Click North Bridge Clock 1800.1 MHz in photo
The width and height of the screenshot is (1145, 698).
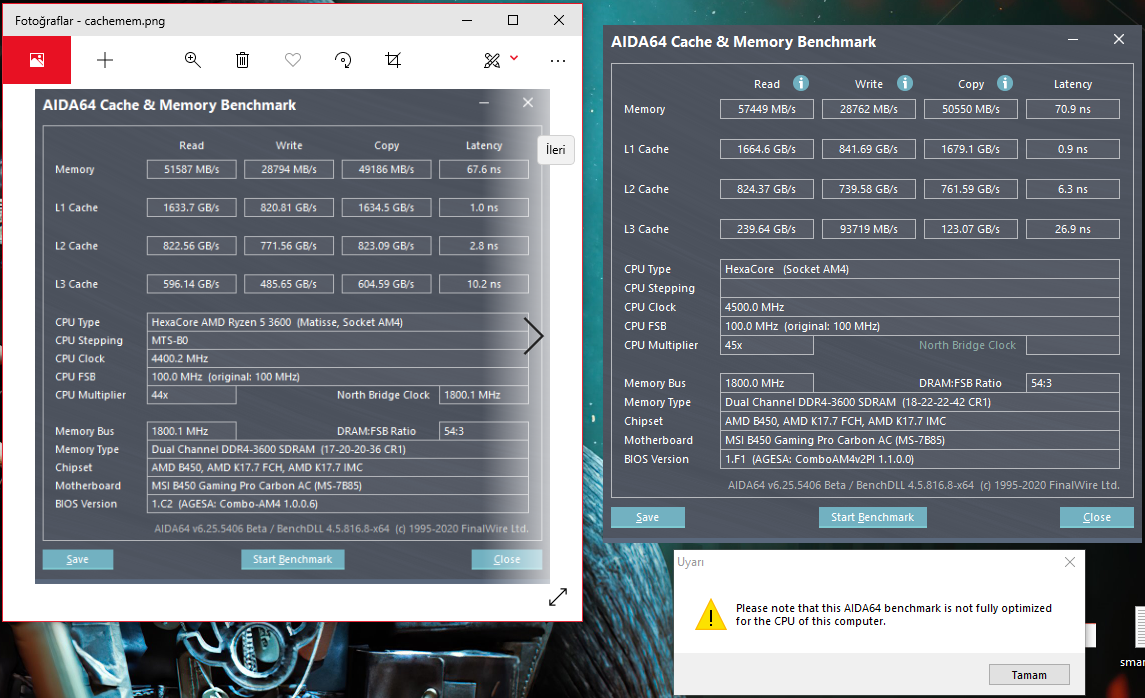(483, 395)
